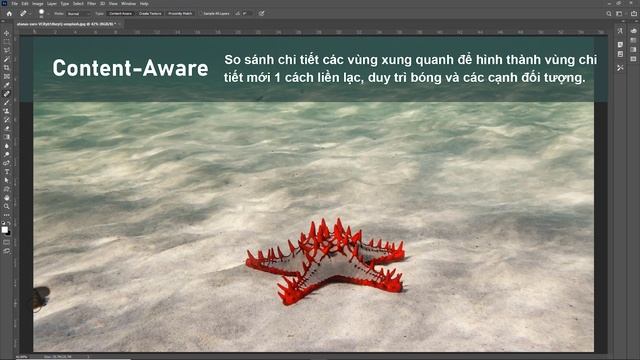Open the Help menu
Screen dimensions: 640x360
click(144, 4)
